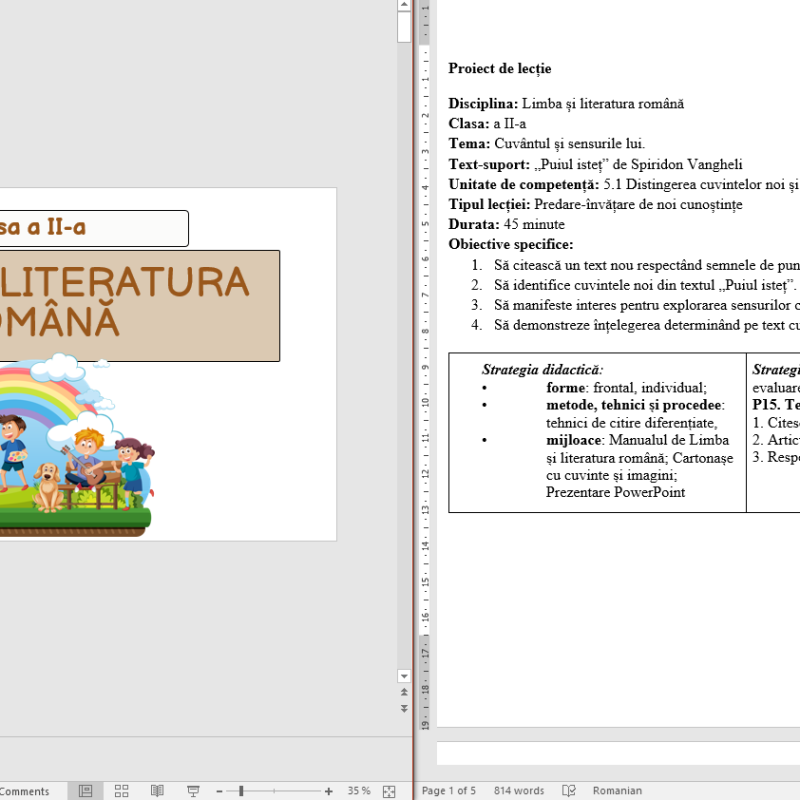Click PowerPoint scrollbar down arrow
The width and height of the screenshot is (800, 800).
(404, 676)
